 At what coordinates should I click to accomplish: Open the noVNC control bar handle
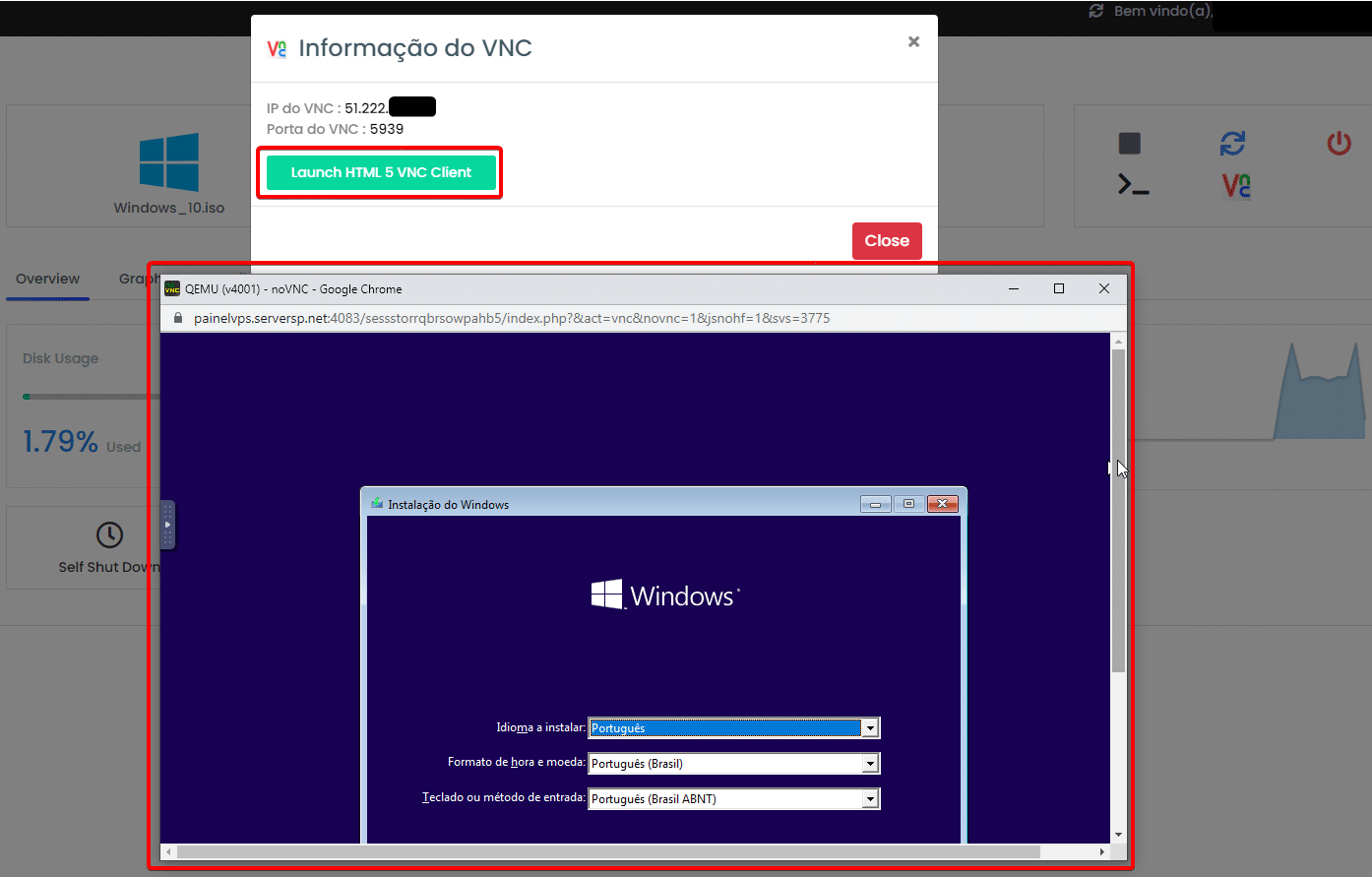click(x=167, y=525)
